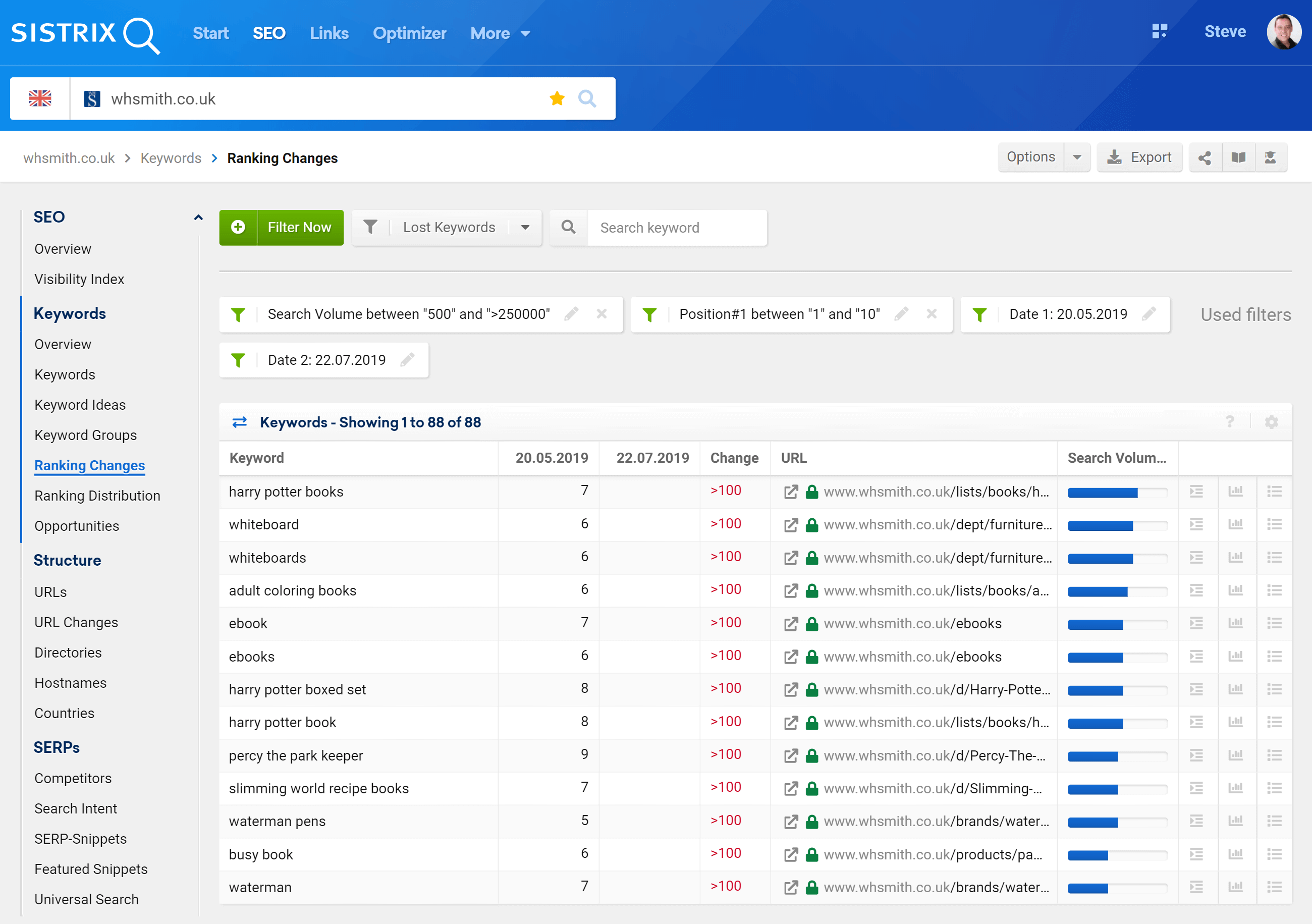Click search volume bar for harry potter books
Screen dimensions: 1312x924
1117,493
